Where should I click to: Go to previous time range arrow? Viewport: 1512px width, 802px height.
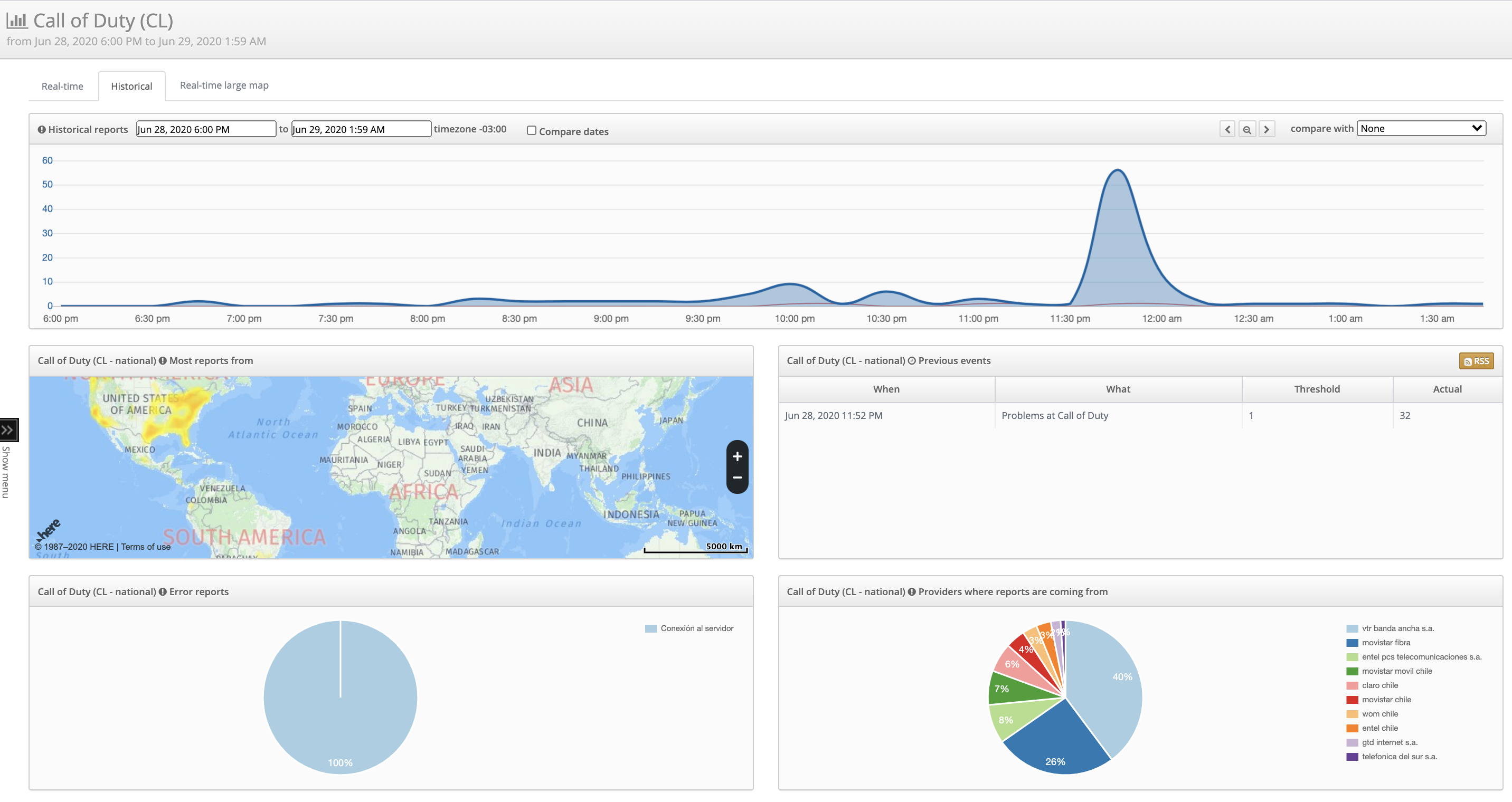(x=1227, y=129)
